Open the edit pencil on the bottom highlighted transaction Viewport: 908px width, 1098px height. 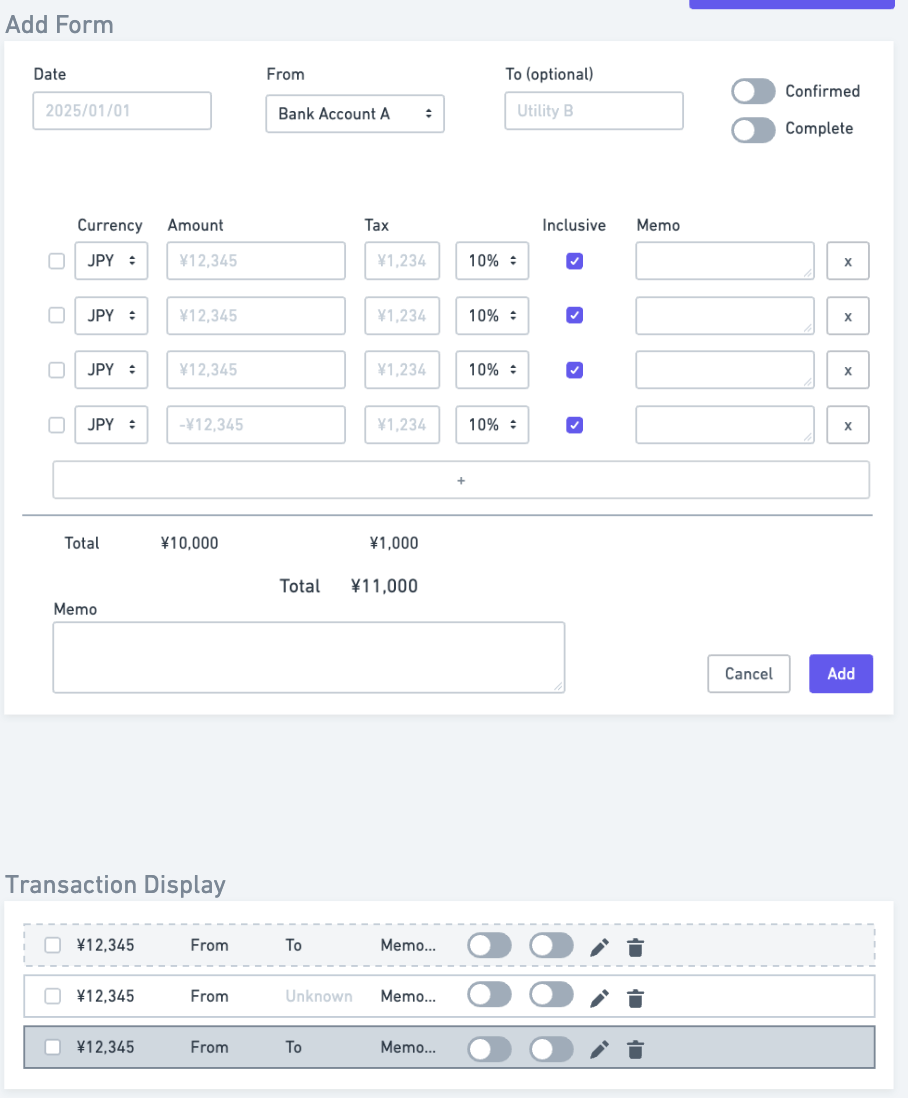599,1047
